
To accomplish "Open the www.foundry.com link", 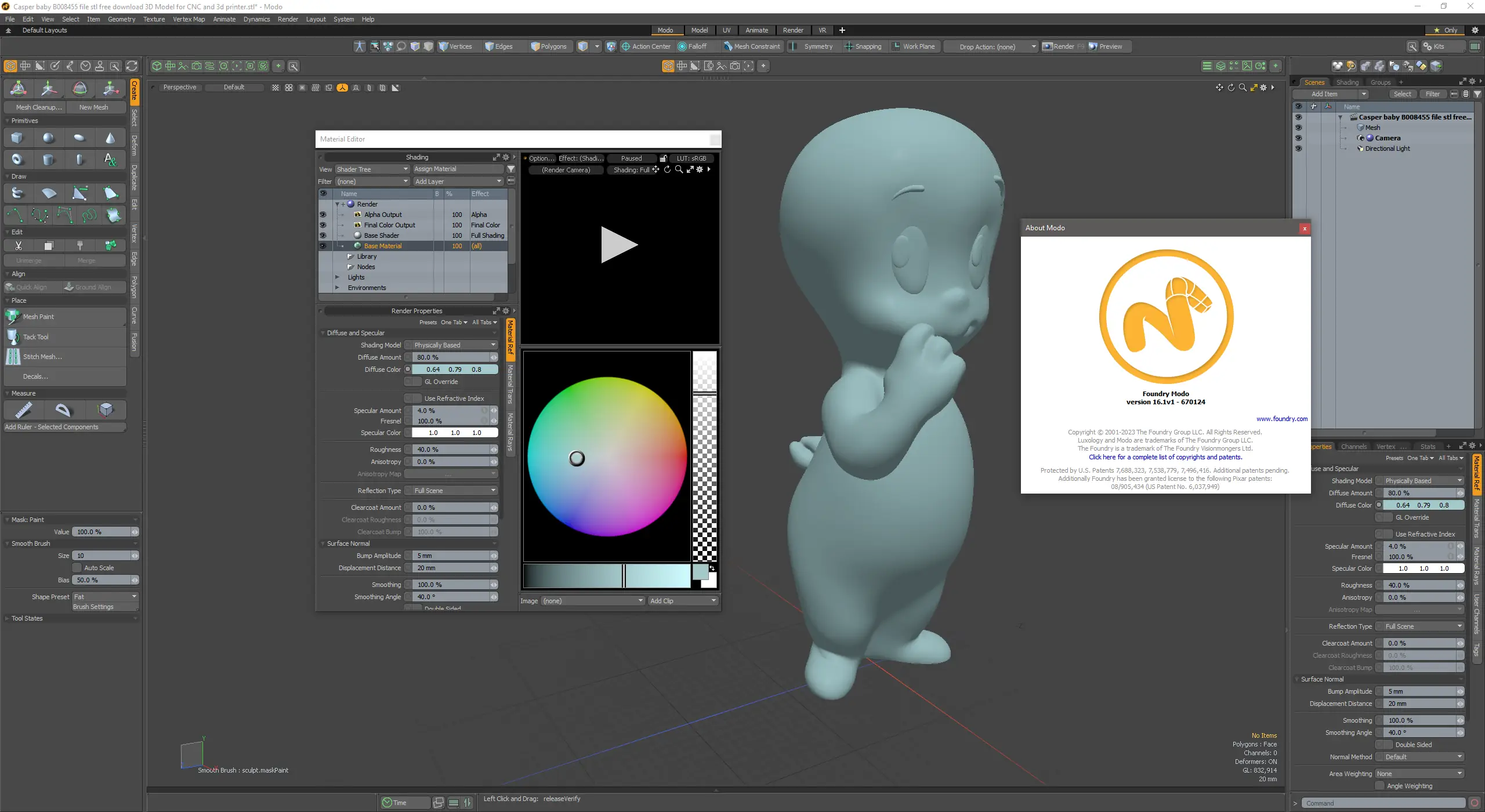I will 1281,419.
